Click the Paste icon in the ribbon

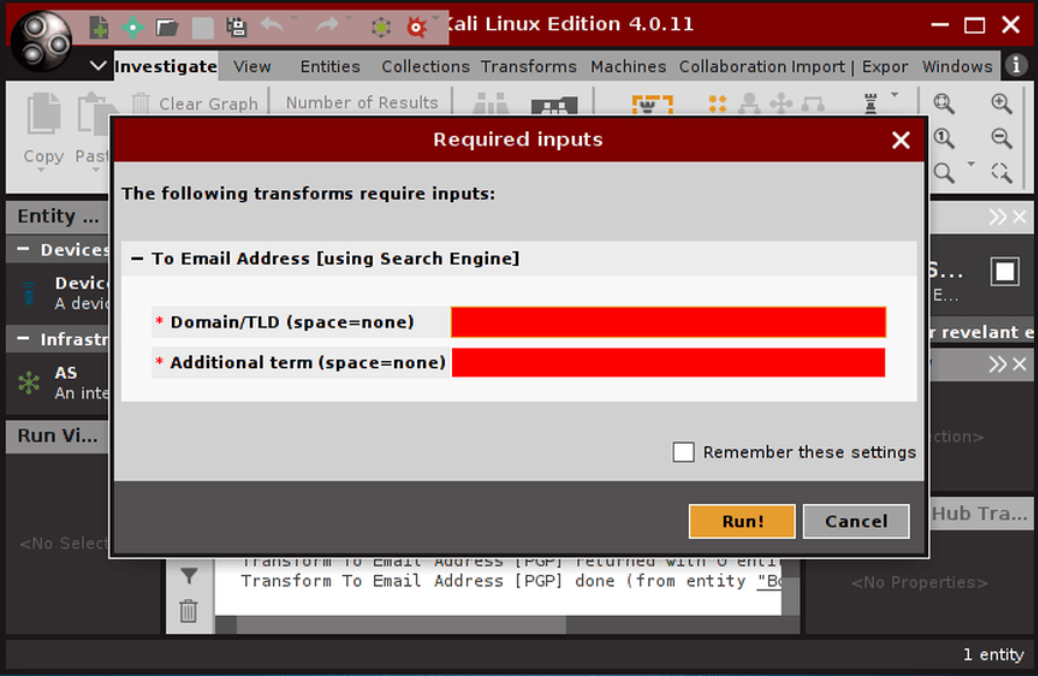(x=93, y=115)
